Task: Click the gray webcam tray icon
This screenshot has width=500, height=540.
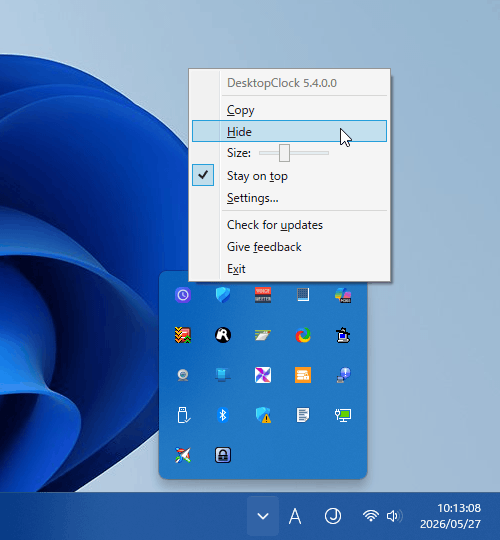Action: [183, 375]
